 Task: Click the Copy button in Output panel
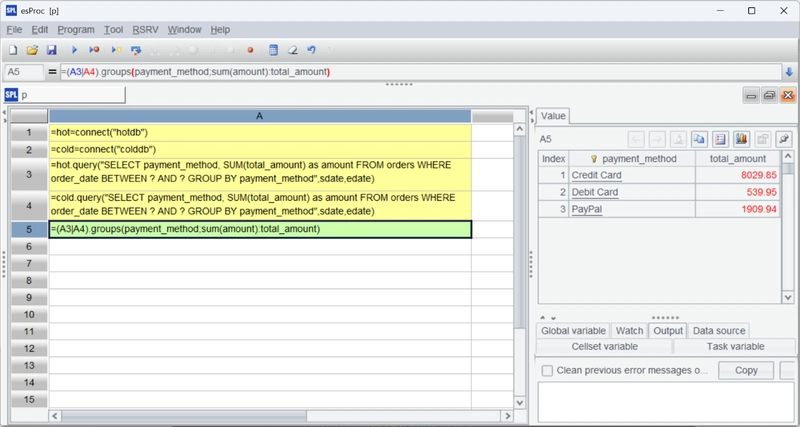(x=746, y=370)
